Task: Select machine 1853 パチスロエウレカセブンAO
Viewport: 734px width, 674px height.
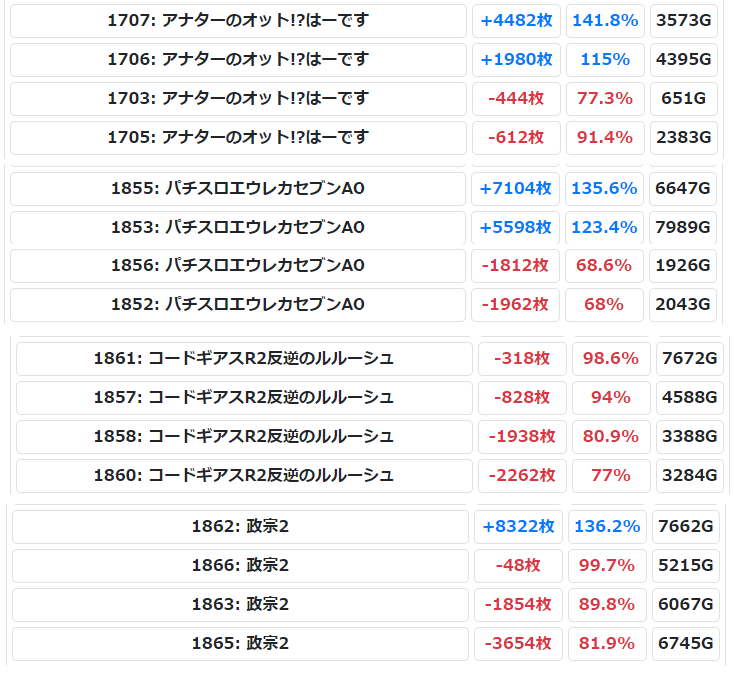Action: [238, 227]
